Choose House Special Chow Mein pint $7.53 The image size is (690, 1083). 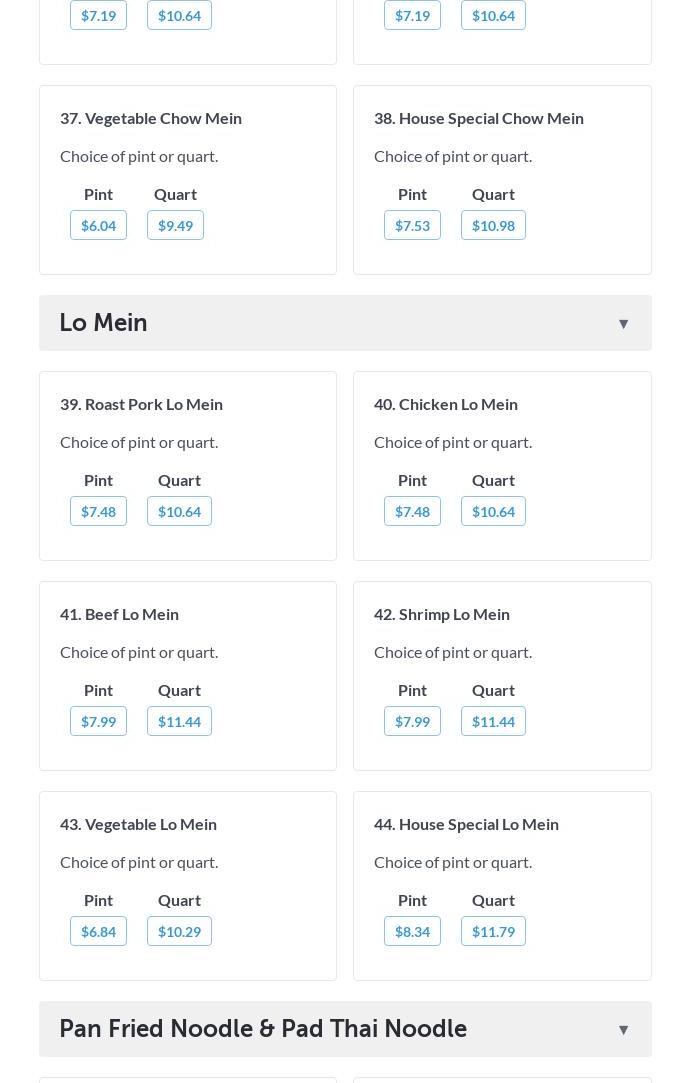412,225
